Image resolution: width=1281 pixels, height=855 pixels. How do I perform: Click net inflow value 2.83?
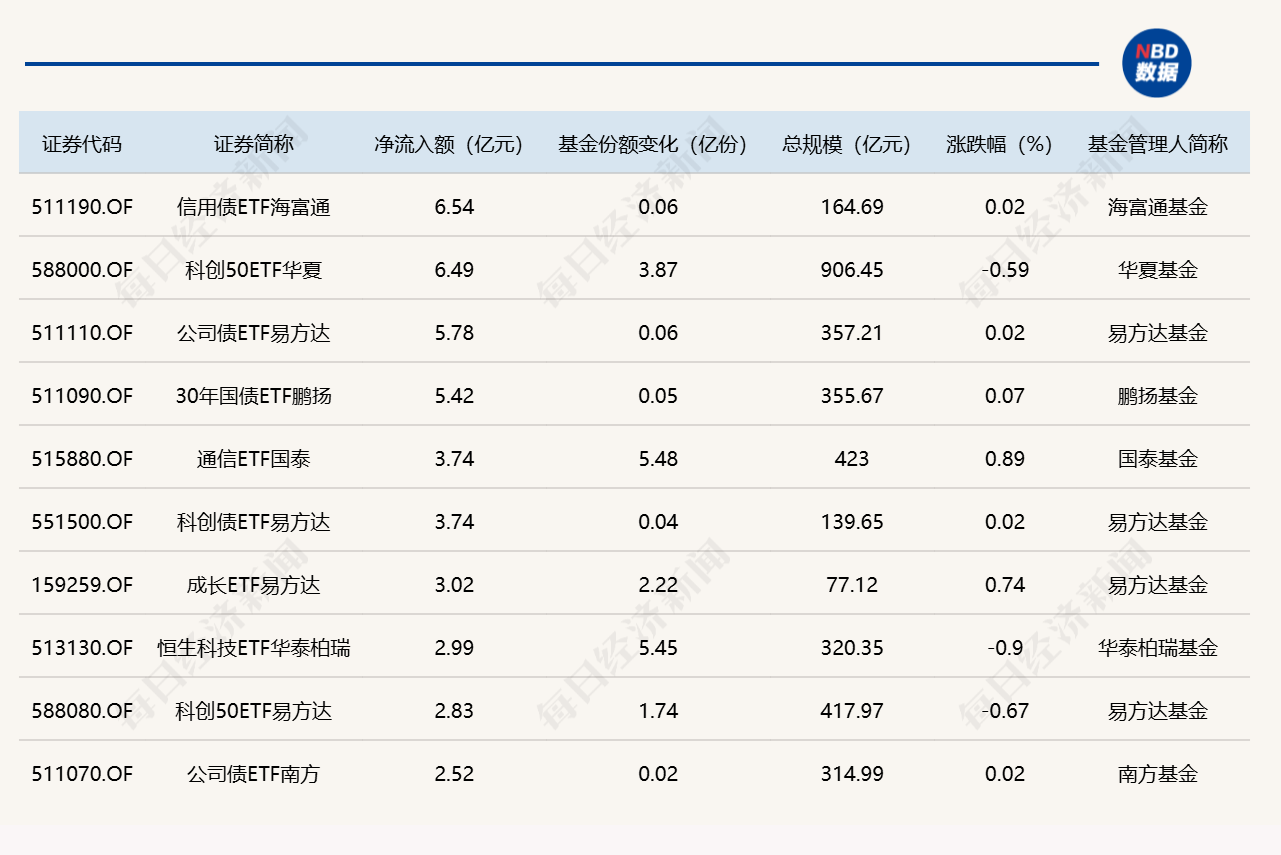[x=455, y=711]
